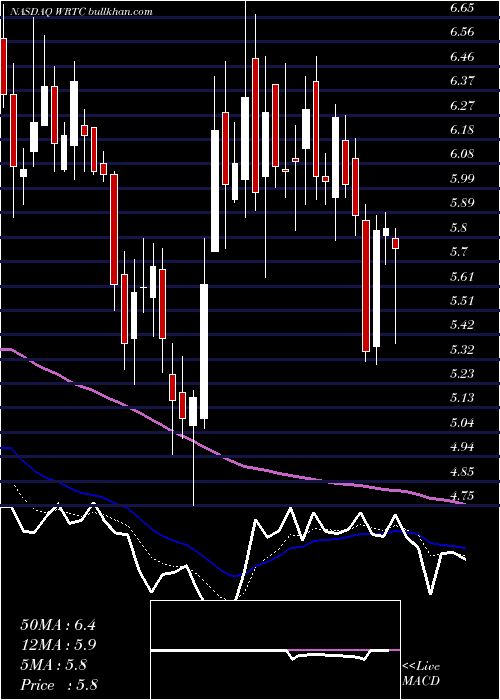
Task: Click the 5.23 price axis label
Action: tap(462, 373)
